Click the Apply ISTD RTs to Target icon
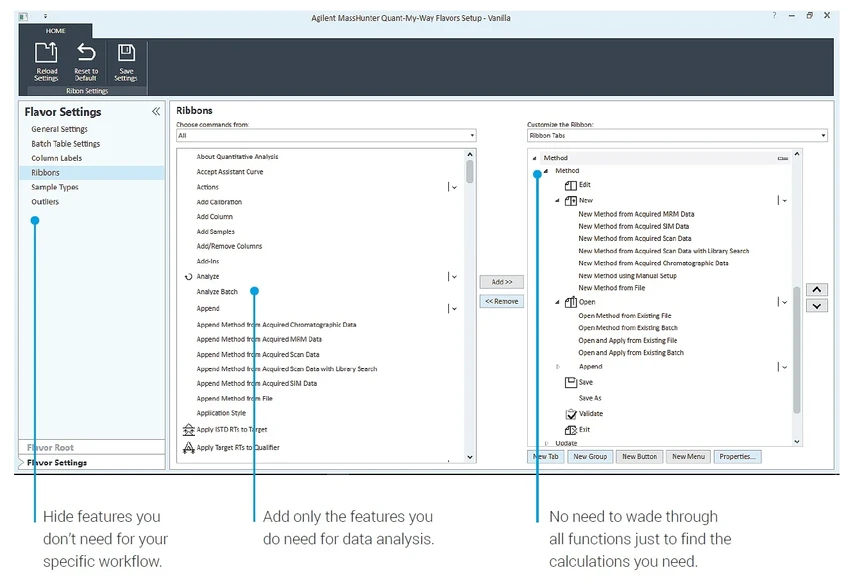The image size is (853, 587). point(189,430)
